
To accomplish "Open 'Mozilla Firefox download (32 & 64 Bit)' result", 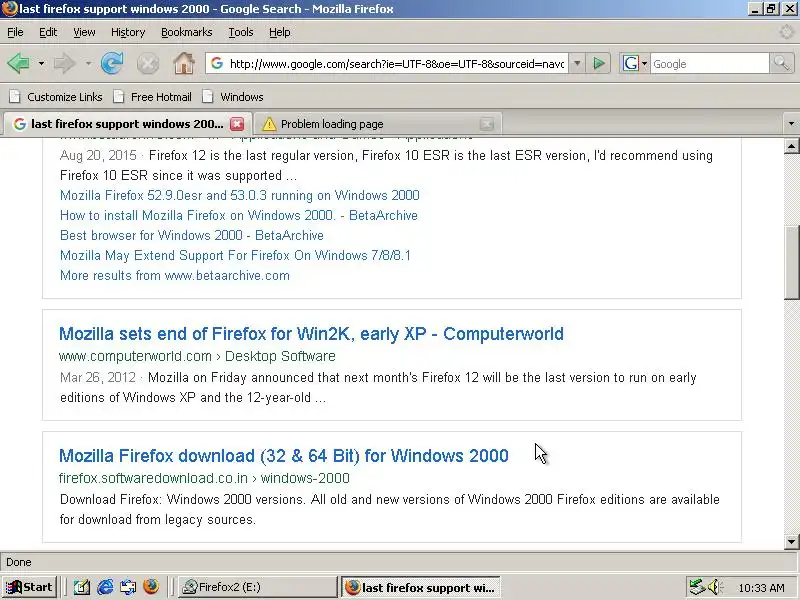I will click(284, 456).
